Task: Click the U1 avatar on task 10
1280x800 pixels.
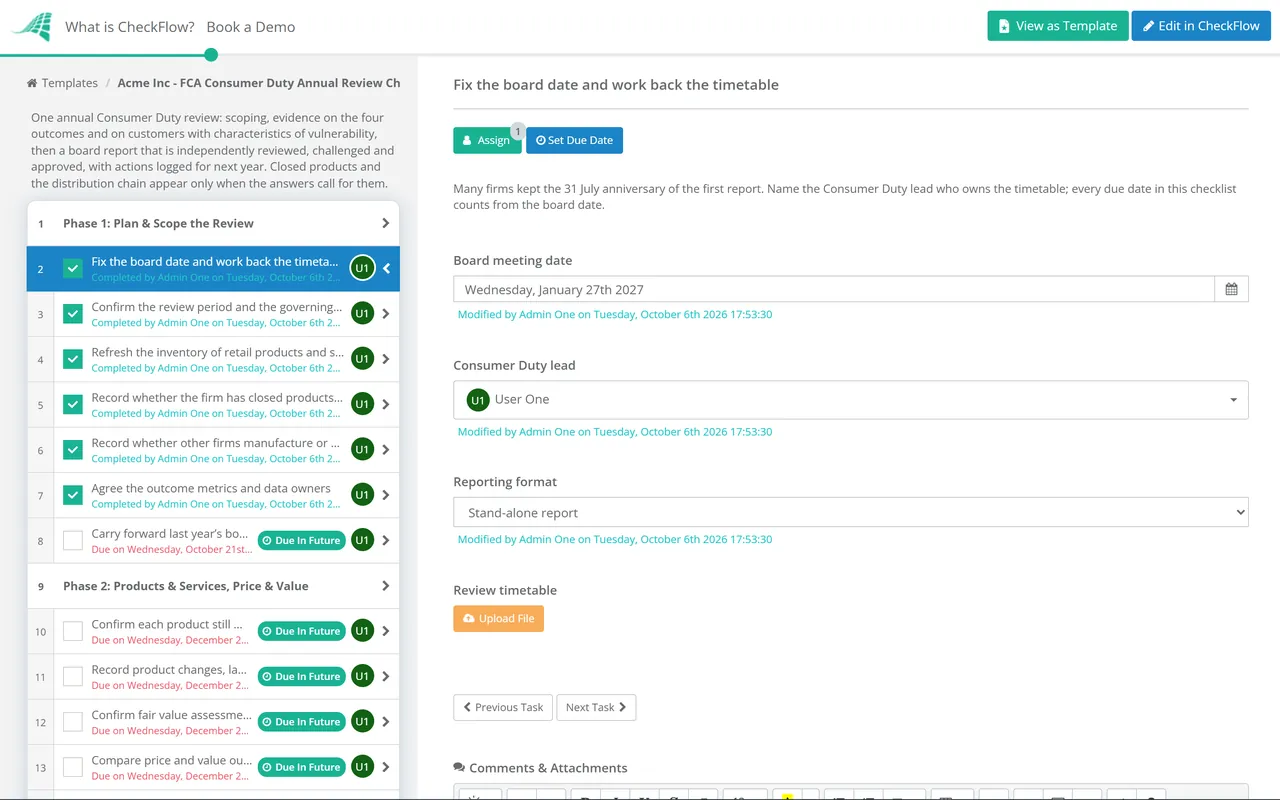Action: (362, 631)
